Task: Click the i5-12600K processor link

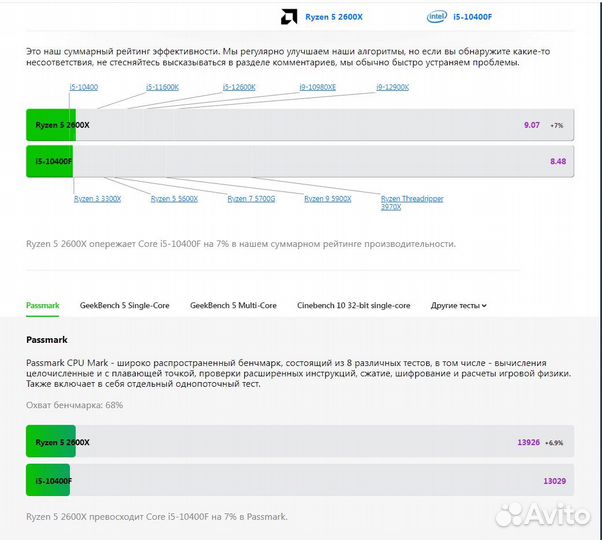Action: [239, 87]
